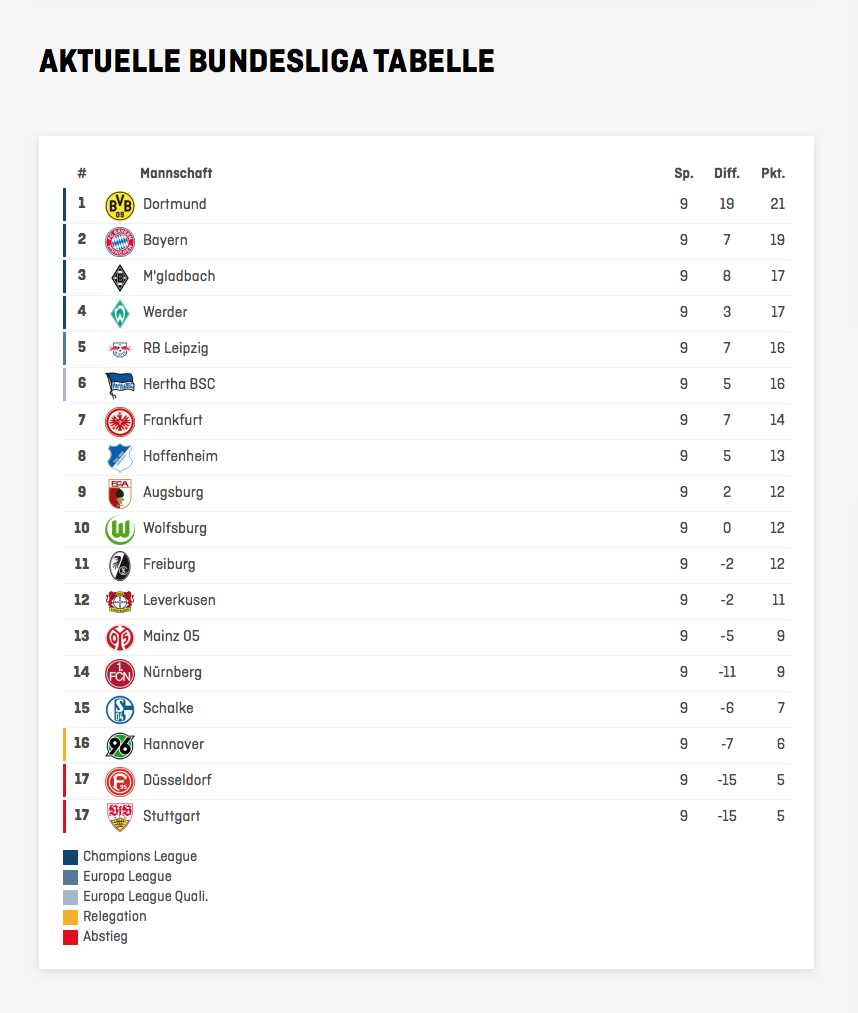Click the yellow Relegation legend swatch
The width and height of the screenshot is (858, 1013).
click(x=70, y=917)
